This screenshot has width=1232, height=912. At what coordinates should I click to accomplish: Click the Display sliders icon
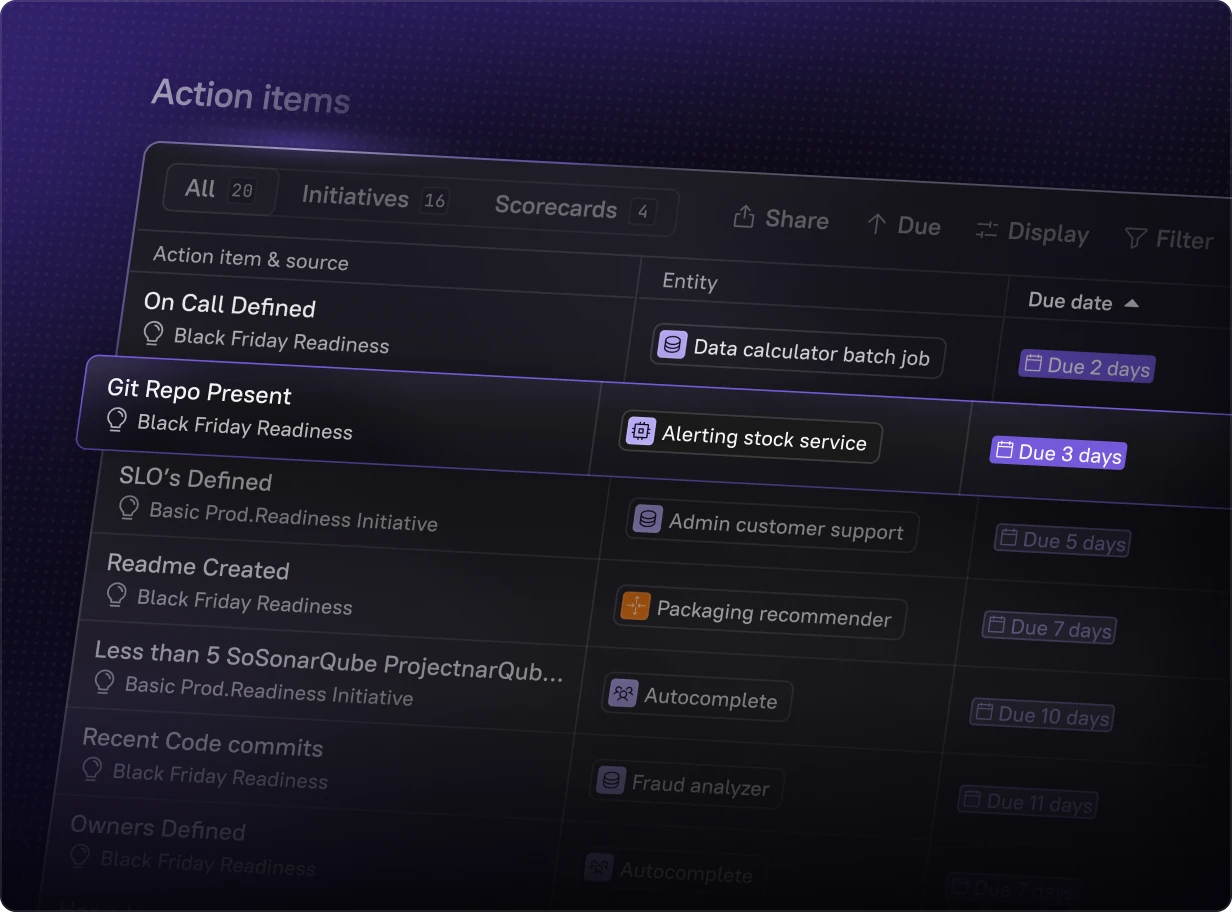tap(987, 230)
